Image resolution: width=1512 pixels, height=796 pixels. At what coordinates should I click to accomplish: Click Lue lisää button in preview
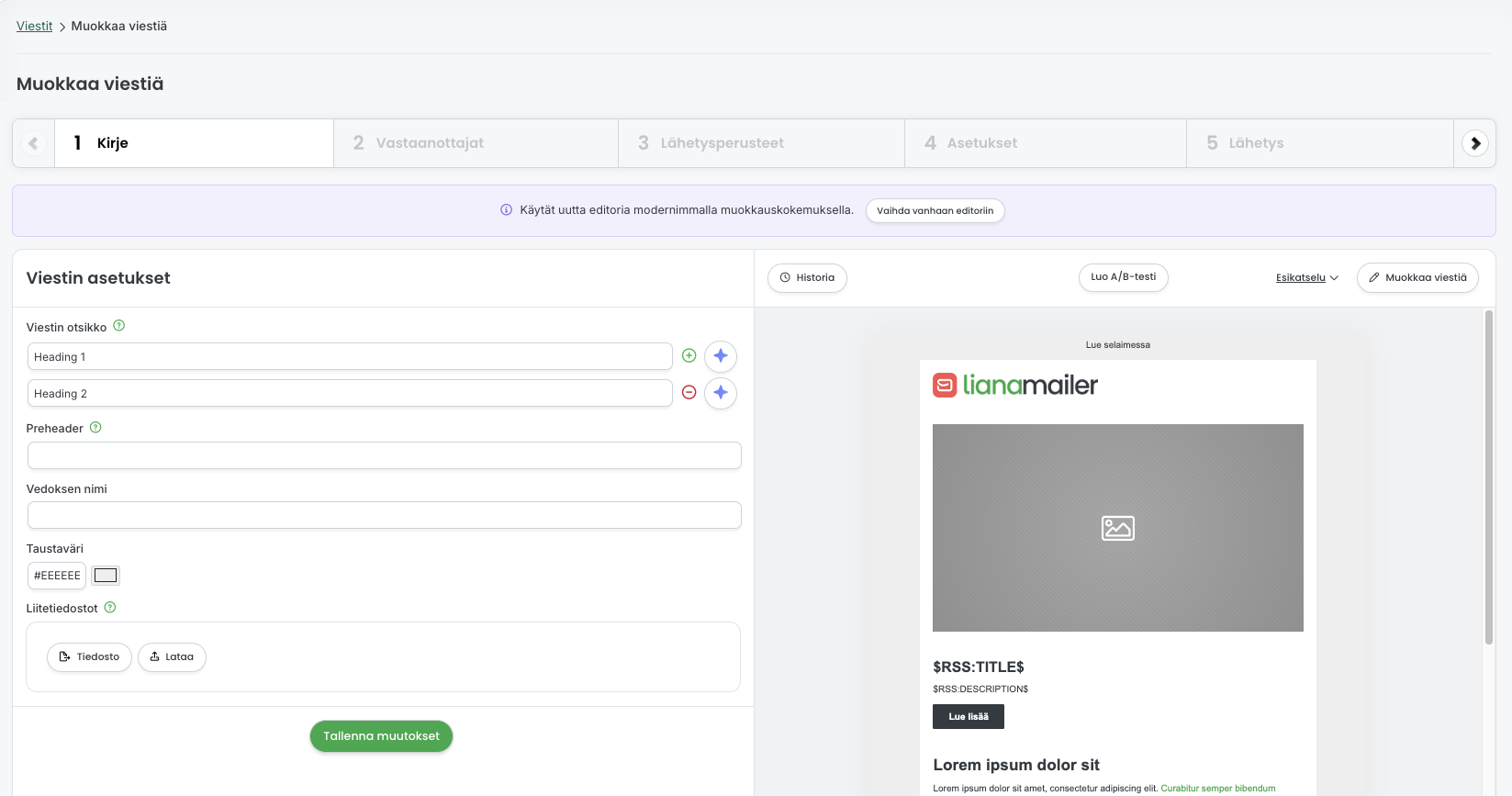pos(969,717)
